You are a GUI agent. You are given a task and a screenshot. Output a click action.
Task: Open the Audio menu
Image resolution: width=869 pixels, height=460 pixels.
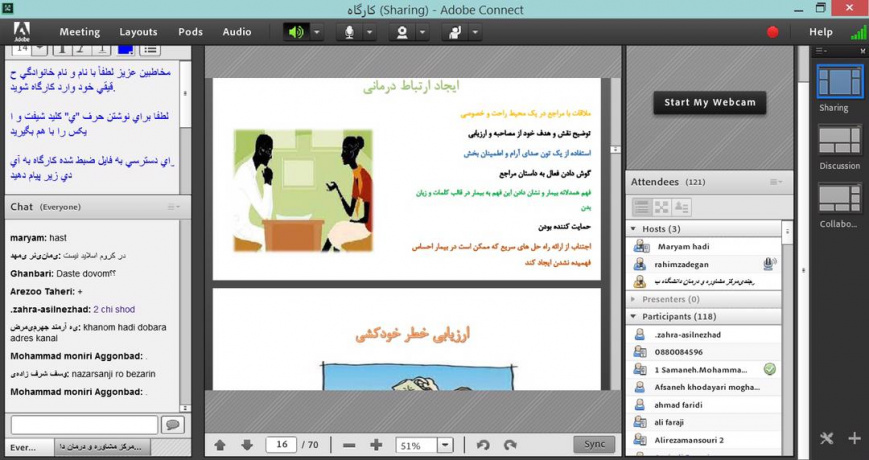(x=237, y=32)
